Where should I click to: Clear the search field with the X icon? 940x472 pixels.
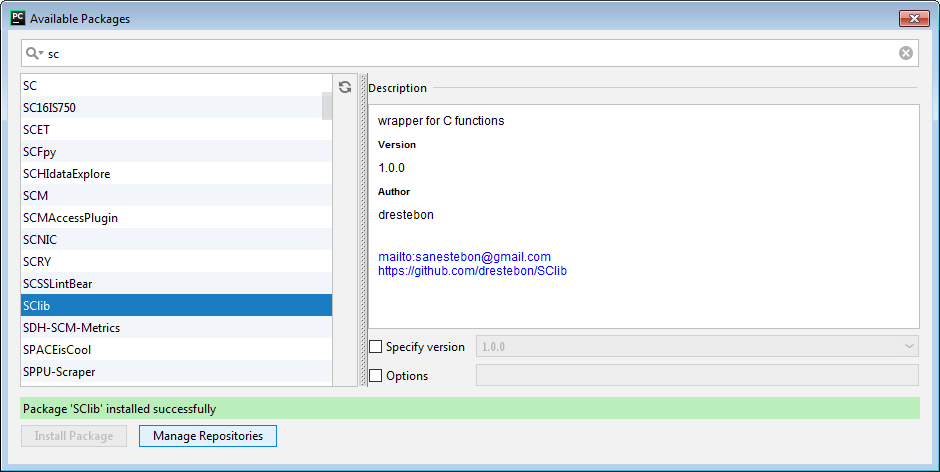pos(905,53)
